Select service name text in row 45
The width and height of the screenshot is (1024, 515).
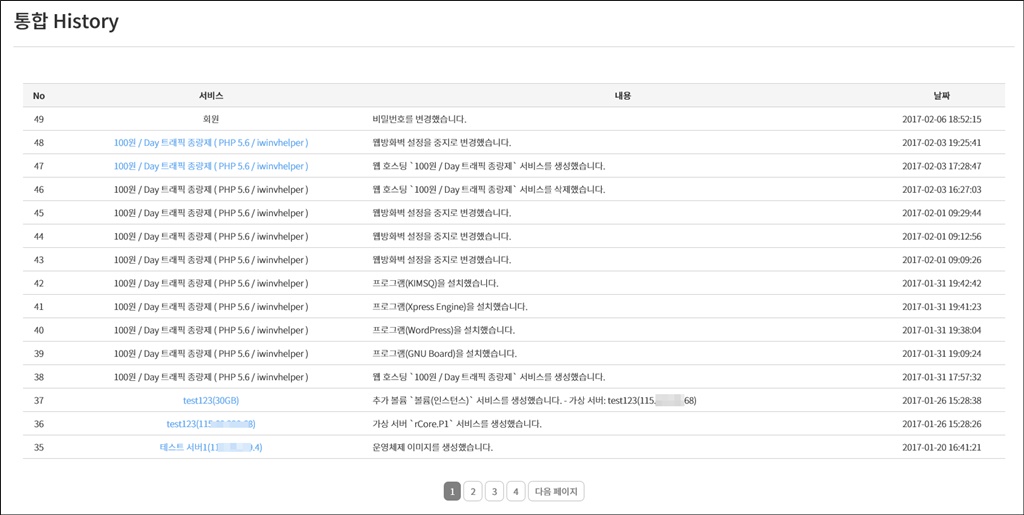pos(211,213)
